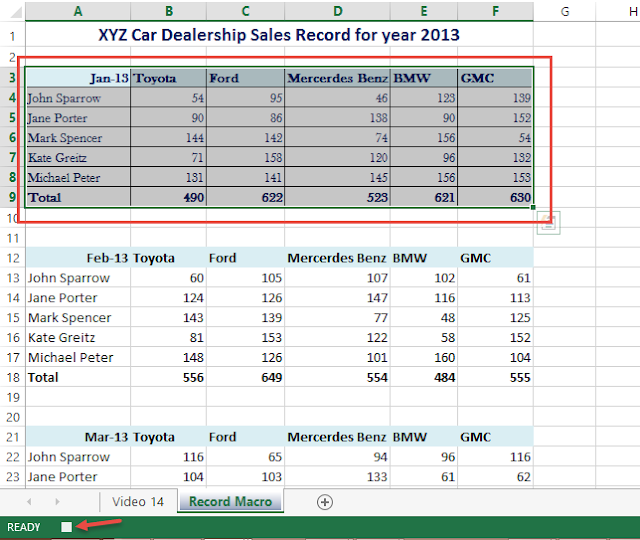Add a new sheet with the plus button

325,502
